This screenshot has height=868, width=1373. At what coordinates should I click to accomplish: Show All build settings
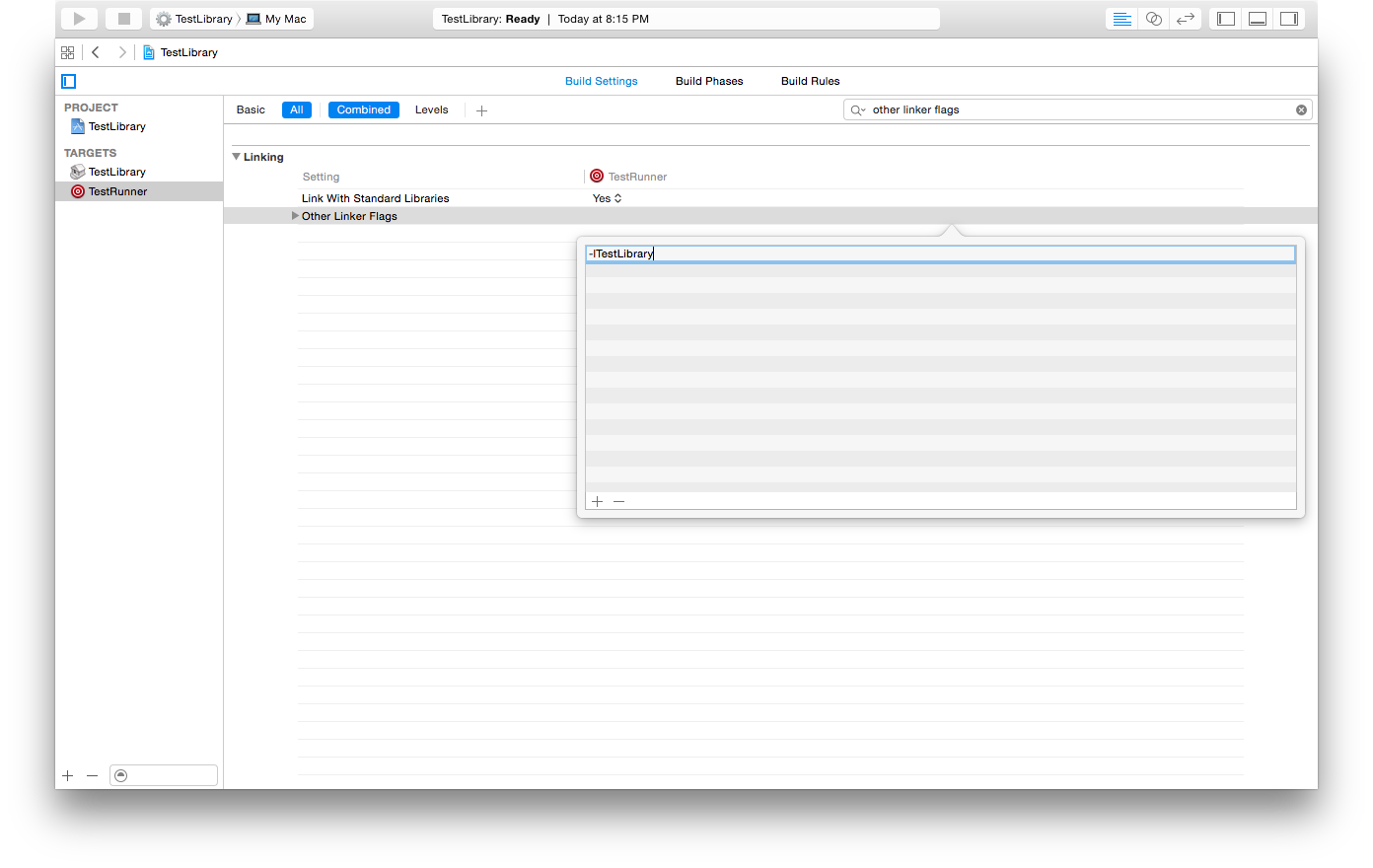297,109
